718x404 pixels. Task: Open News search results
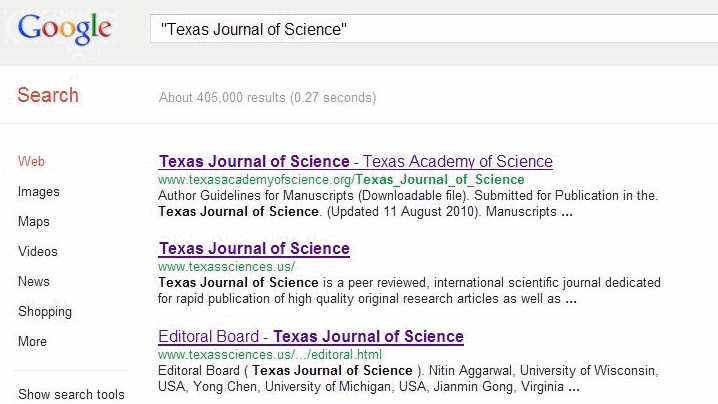34,281
